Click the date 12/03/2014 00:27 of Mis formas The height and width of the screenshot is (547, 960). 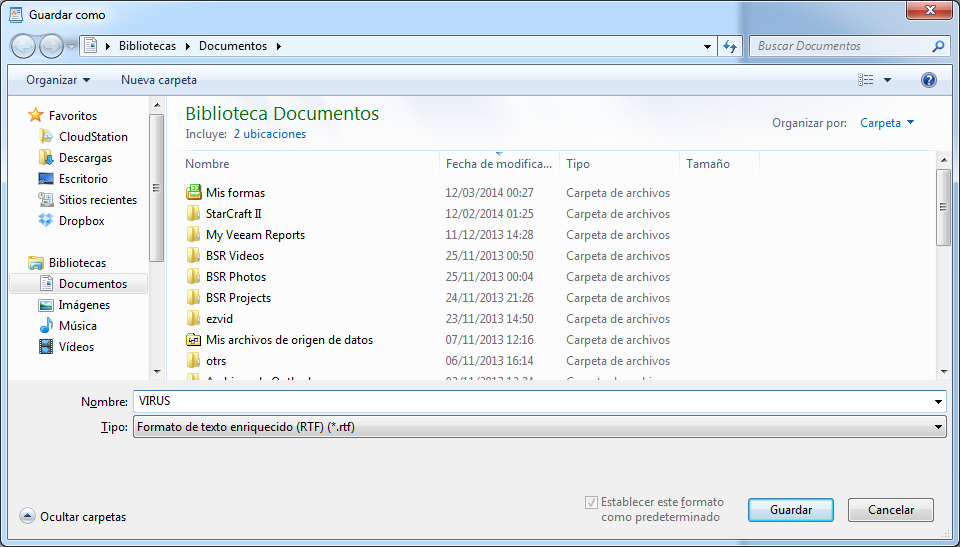[x=490, y=192]
